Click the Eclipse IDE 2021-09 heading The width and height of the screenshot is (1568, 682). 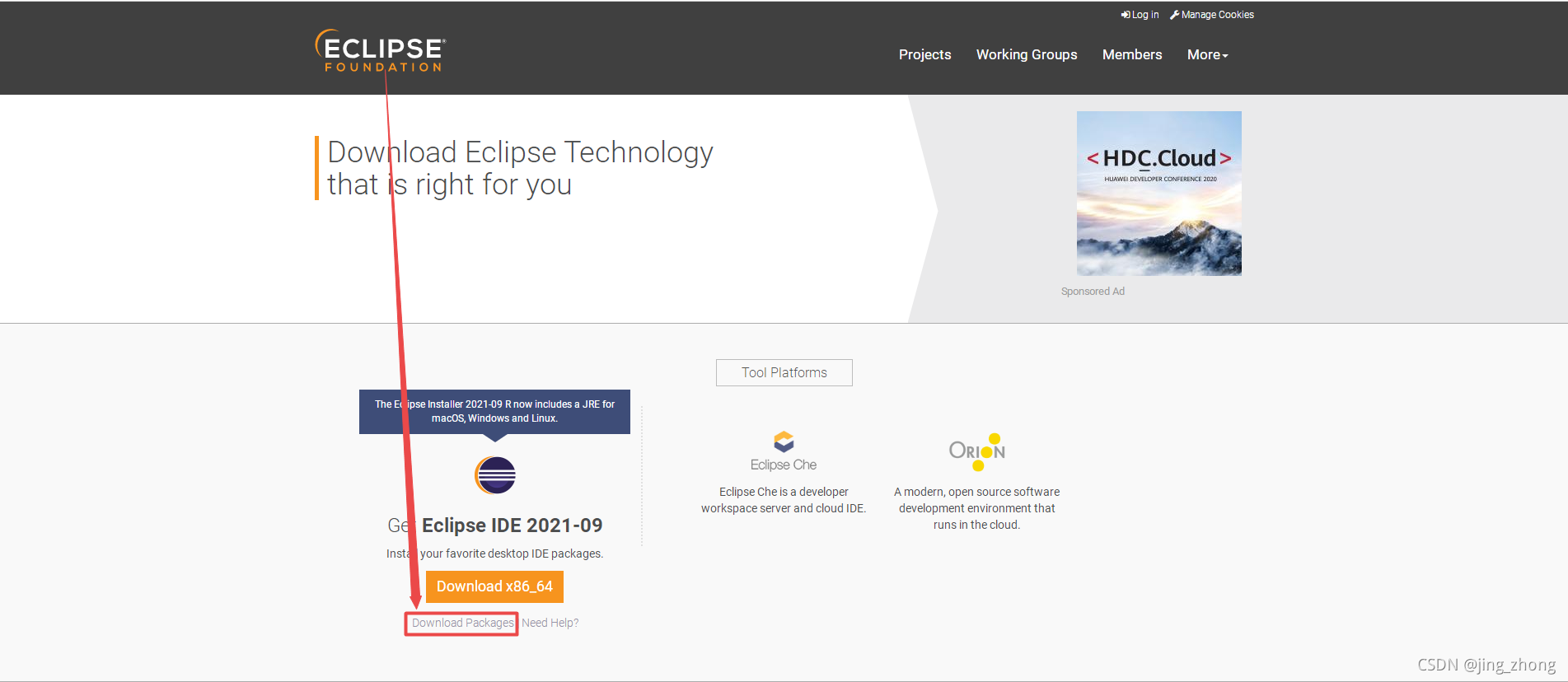click(x=495, y=526)
